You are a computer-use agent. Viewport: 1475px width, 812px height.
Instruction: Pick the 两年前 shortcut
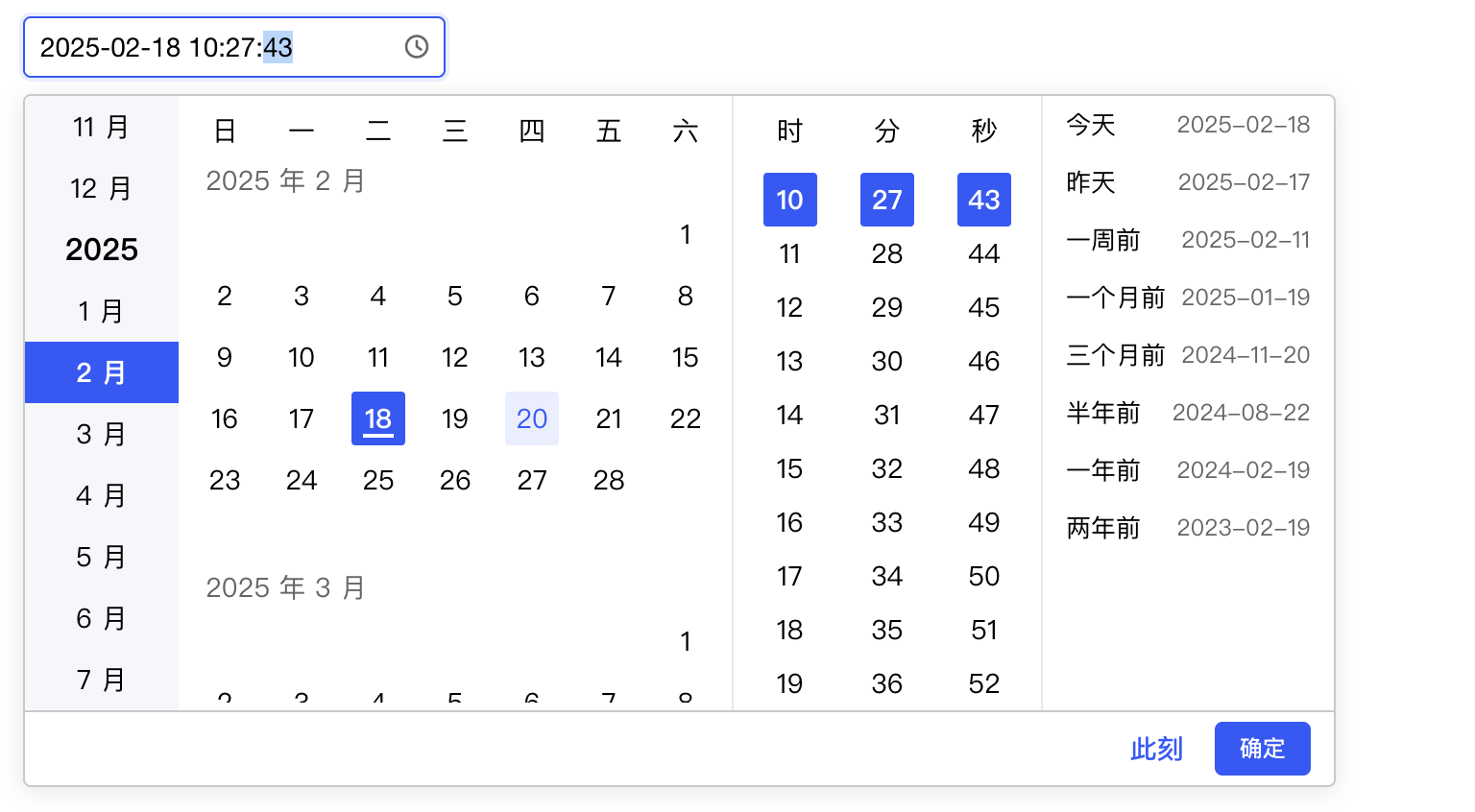coord(1188,528)
